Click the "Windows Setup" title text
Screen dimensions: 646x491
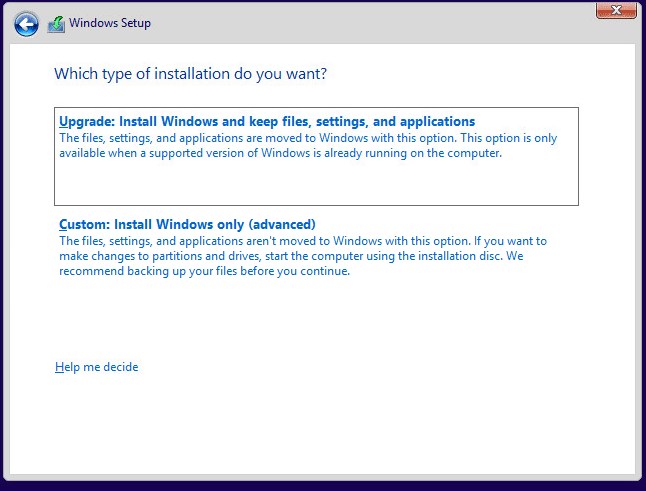pyautogui.click(x=110, y=23)
